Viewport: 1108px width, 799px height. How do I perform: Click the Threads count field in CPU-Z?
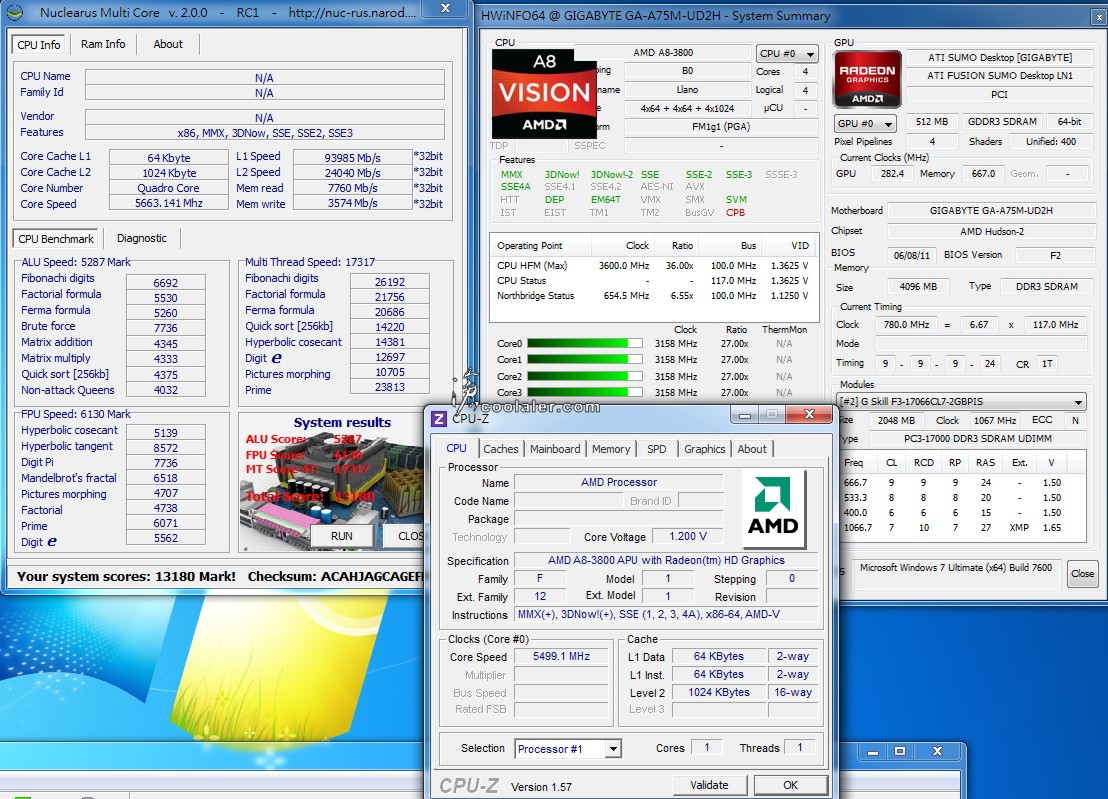pyautogui.click(x=799, y=747)
